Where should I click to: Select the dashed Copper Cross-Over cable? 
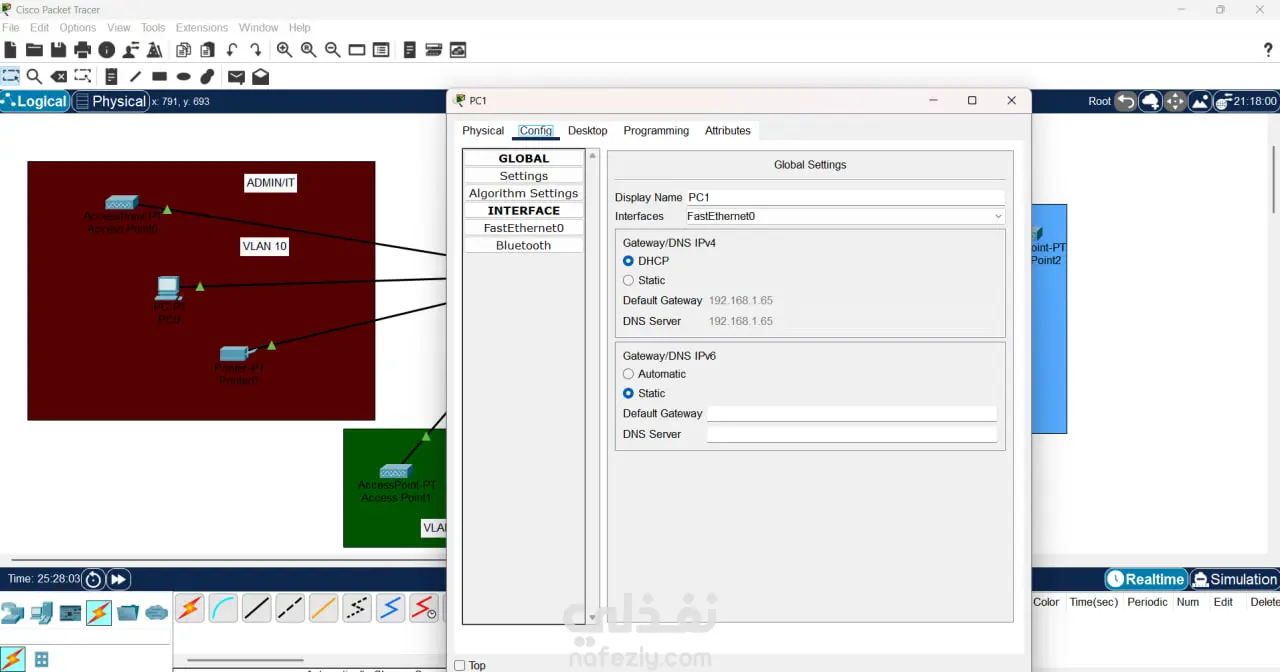tap(290, 607)
